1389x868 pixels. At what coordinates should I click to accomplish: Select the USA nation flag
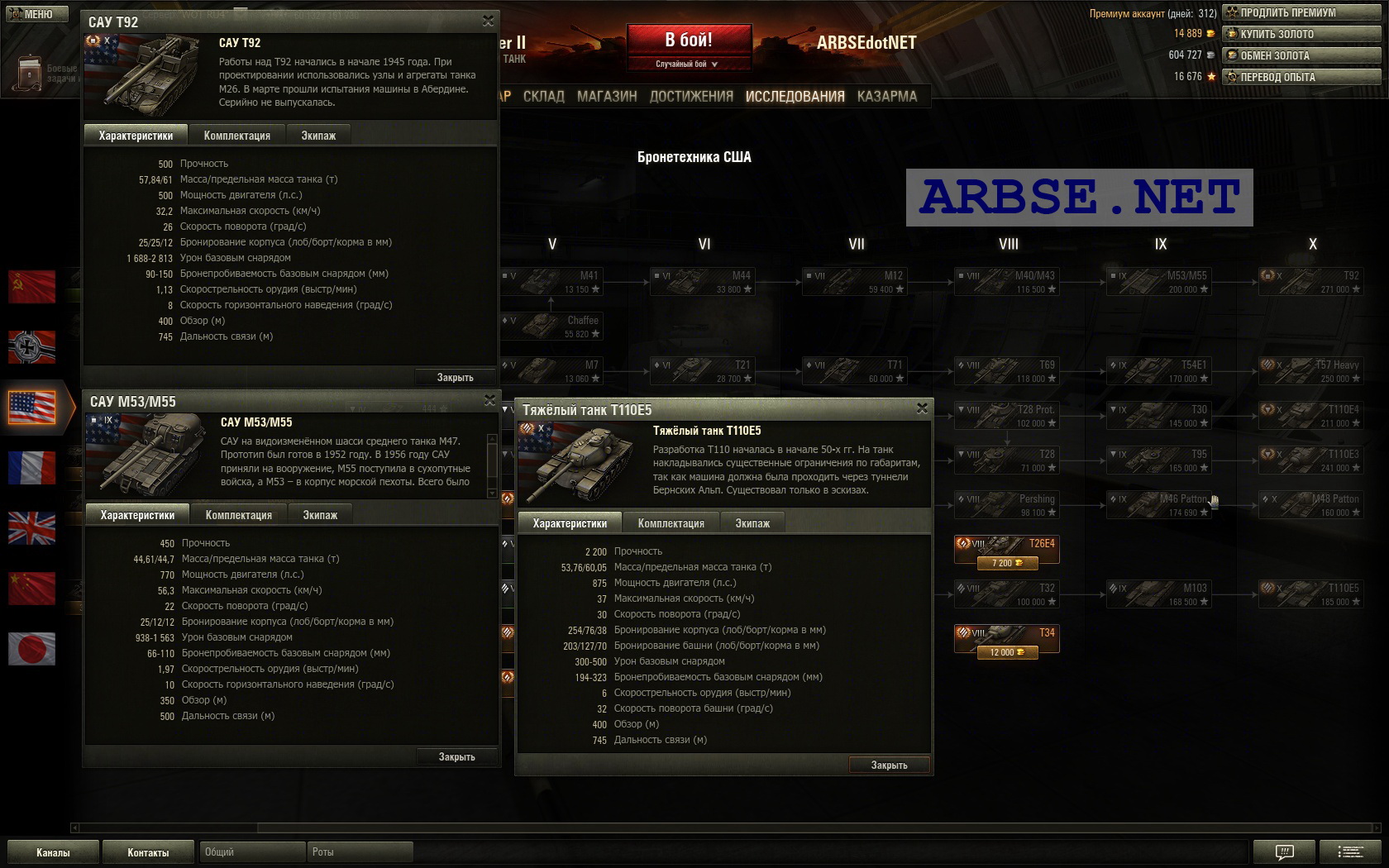tap(31, 408)
